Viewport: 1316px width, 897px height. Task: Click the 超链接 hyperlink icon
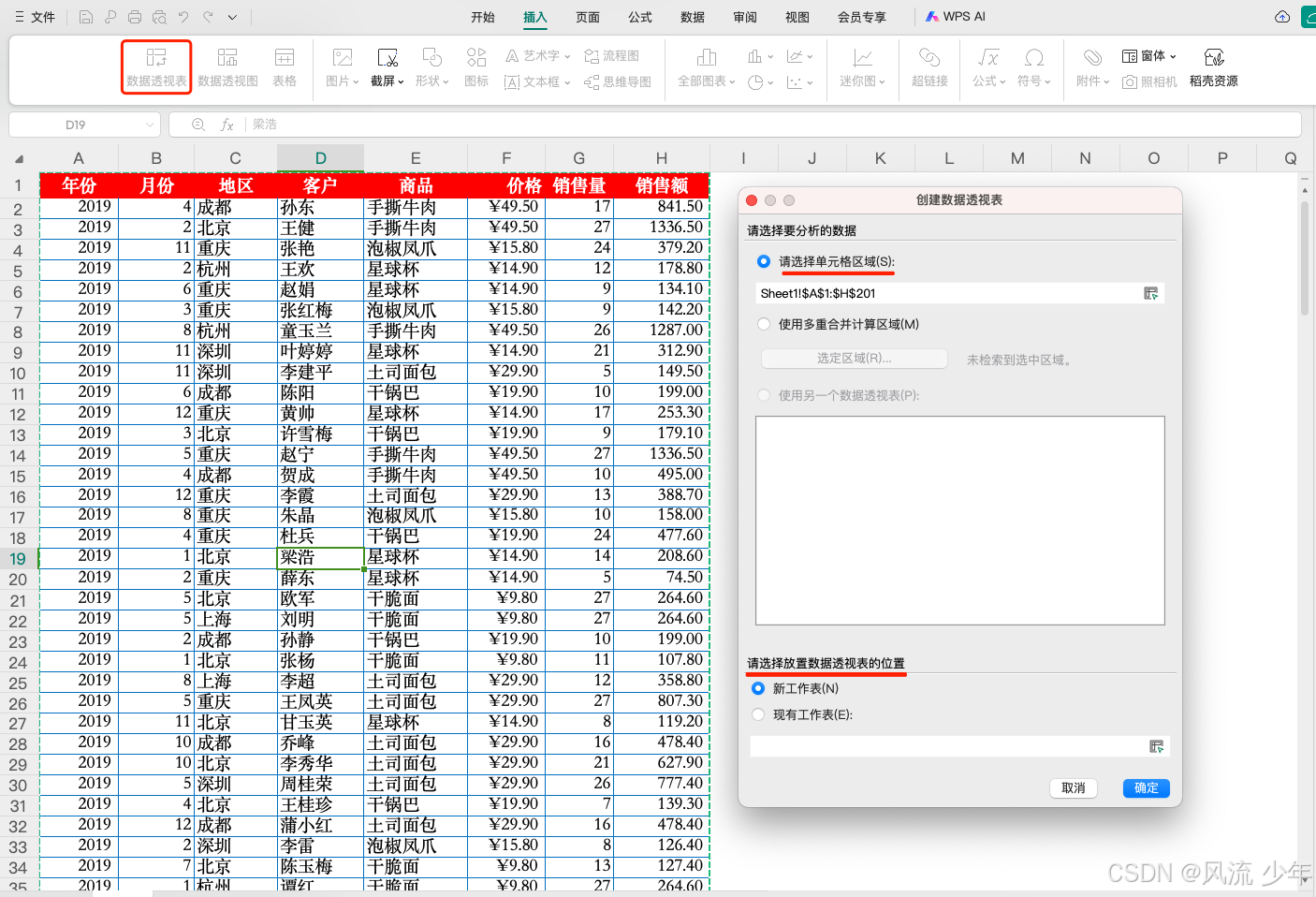click(929, 66)
